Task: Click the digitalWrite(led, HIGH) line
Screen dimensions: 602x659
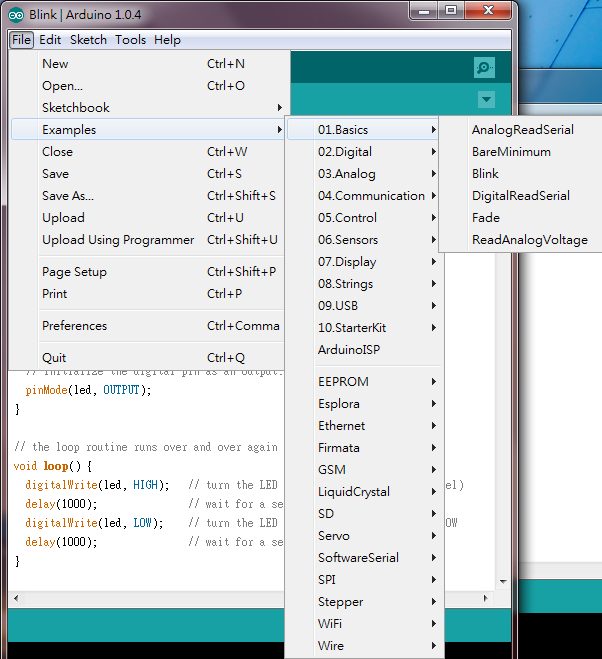Action: click(97, 485)
